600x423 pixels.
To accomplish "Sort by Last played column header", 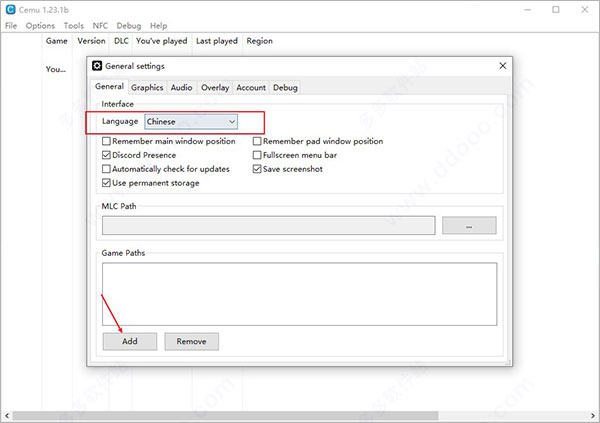I will point(217,41).
